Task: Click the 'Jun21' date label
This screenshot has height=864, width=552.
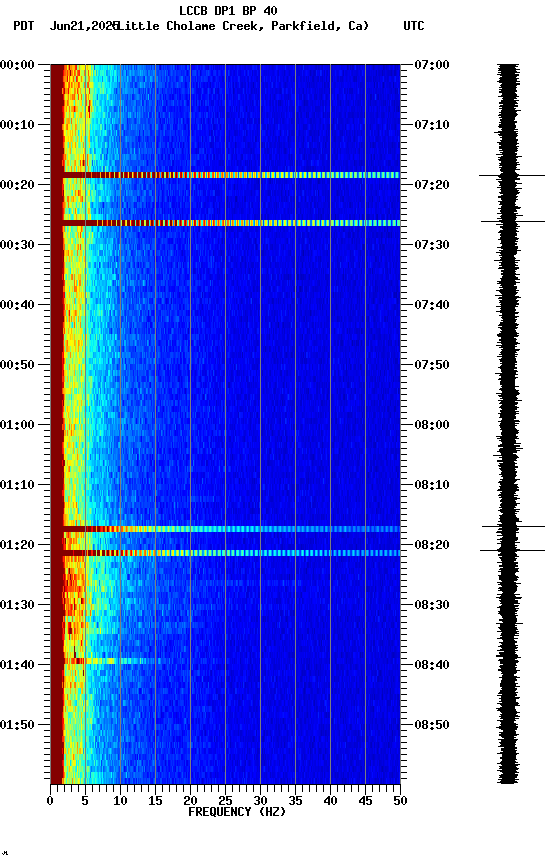Action: [x=66, y=26]
